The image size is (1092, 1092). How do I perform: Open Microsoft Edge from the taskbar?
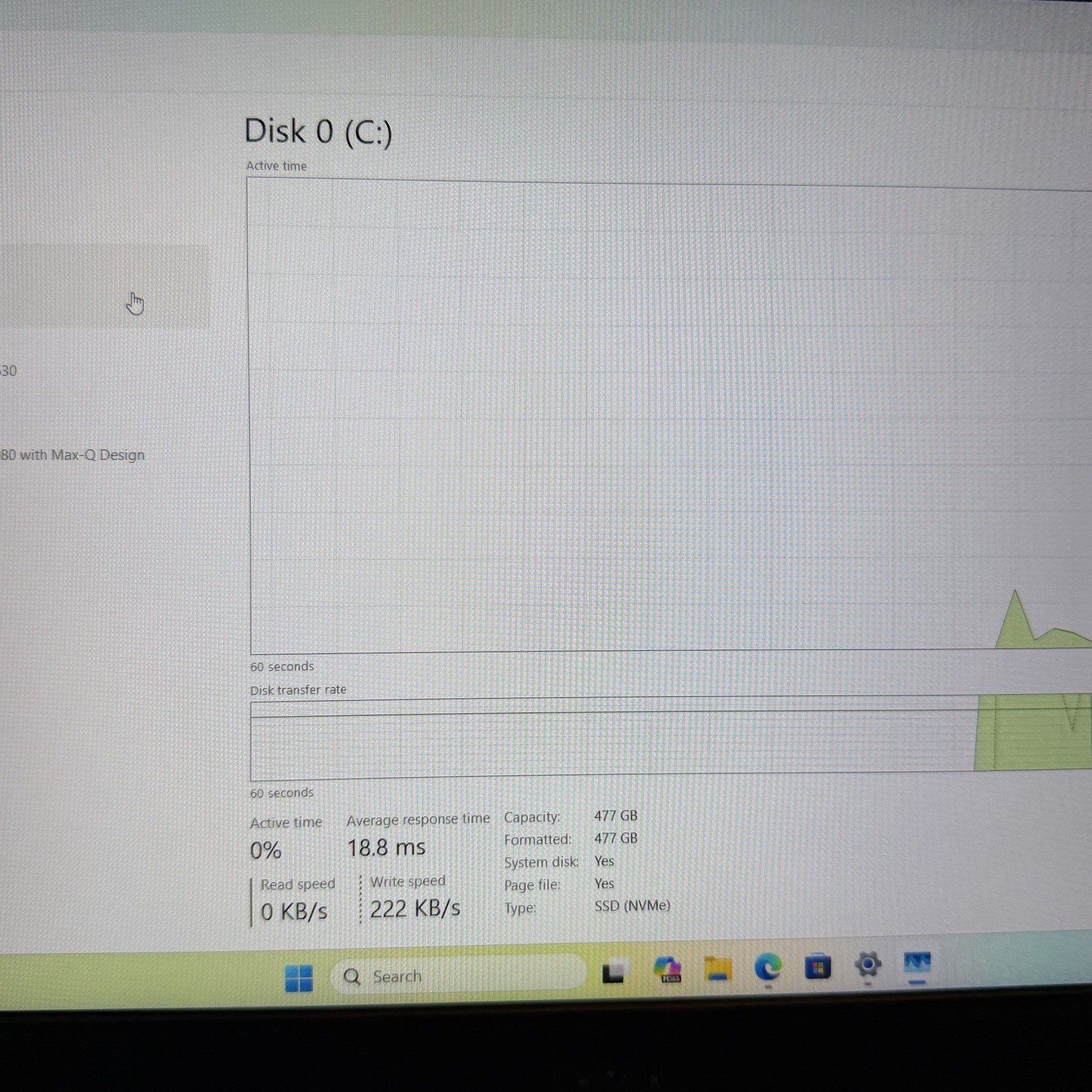pos(768,968)
